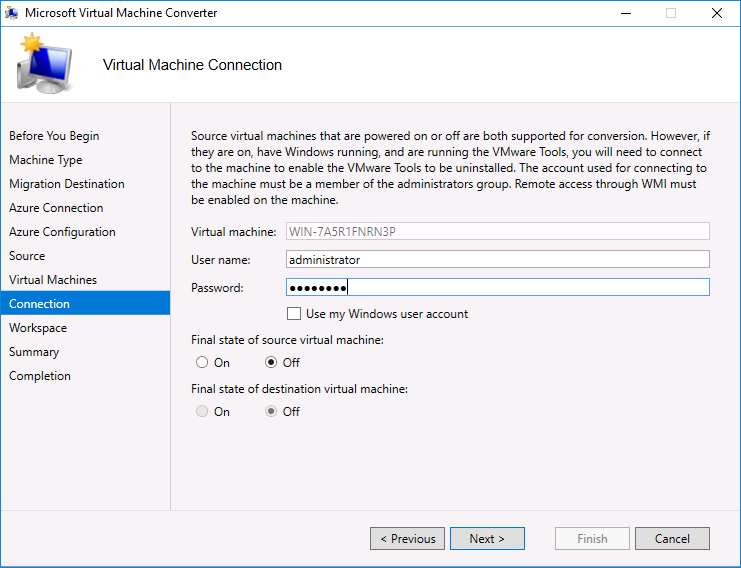This screenshot has height=568, width=741.
Task: Click into the Password field
Action: 498,287
